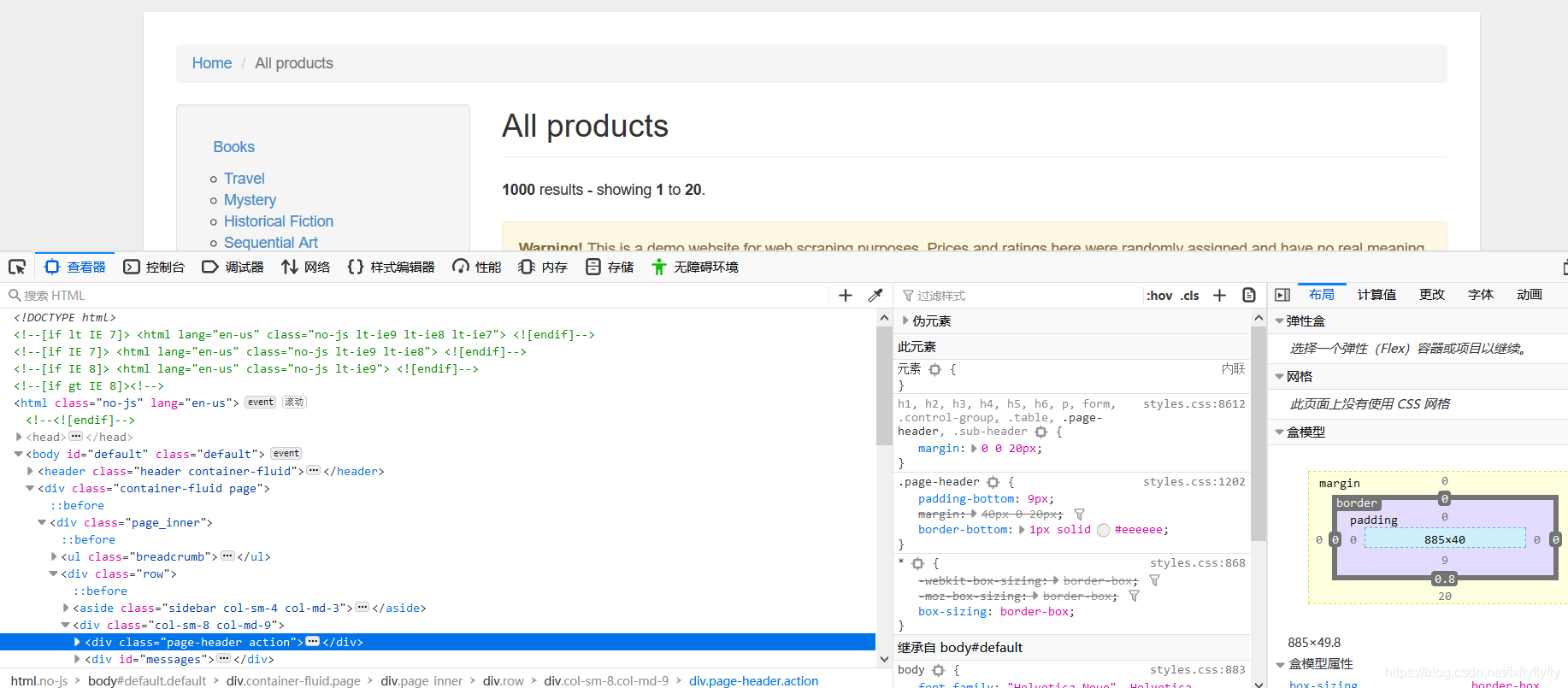The width and height of the screenshot is (1568, 688).
Task: Show event listeners on html element
Action: tap(261, 403)
